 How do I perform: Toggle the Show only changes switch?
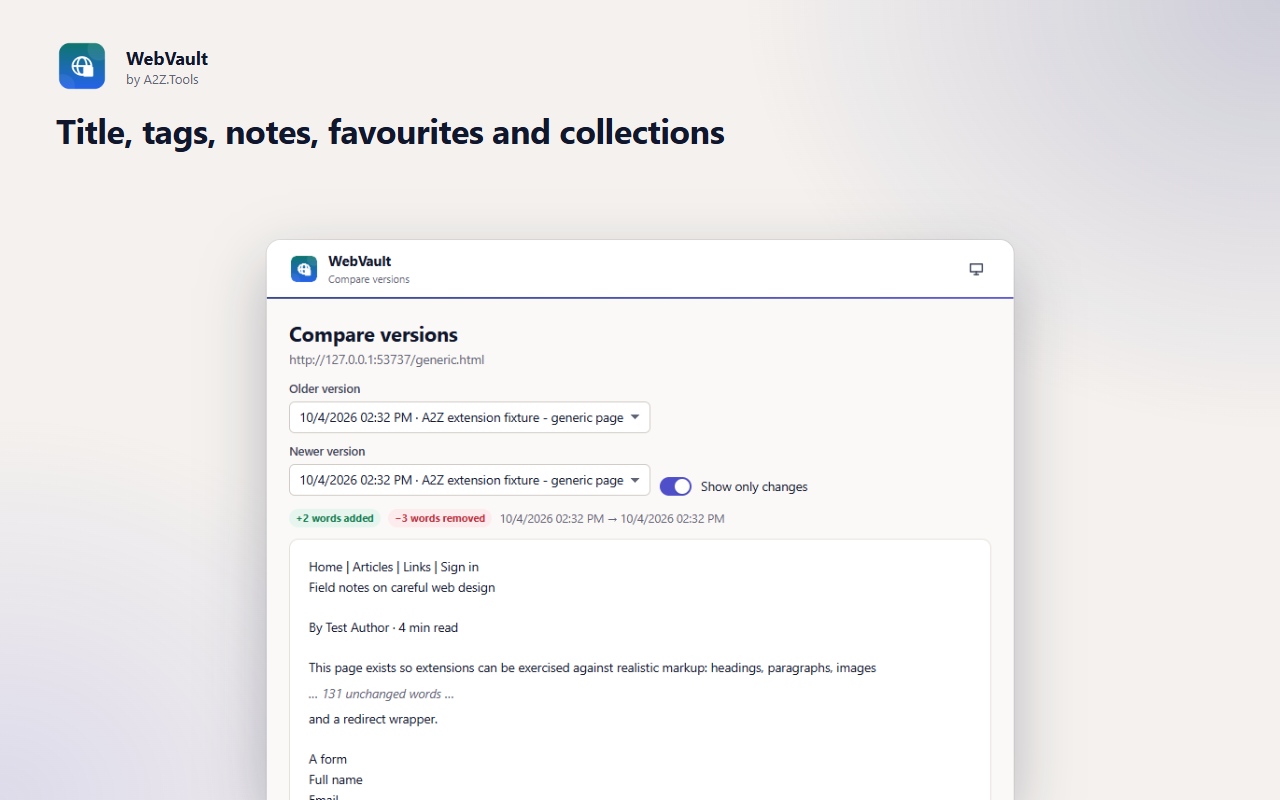tap(676, 486)
